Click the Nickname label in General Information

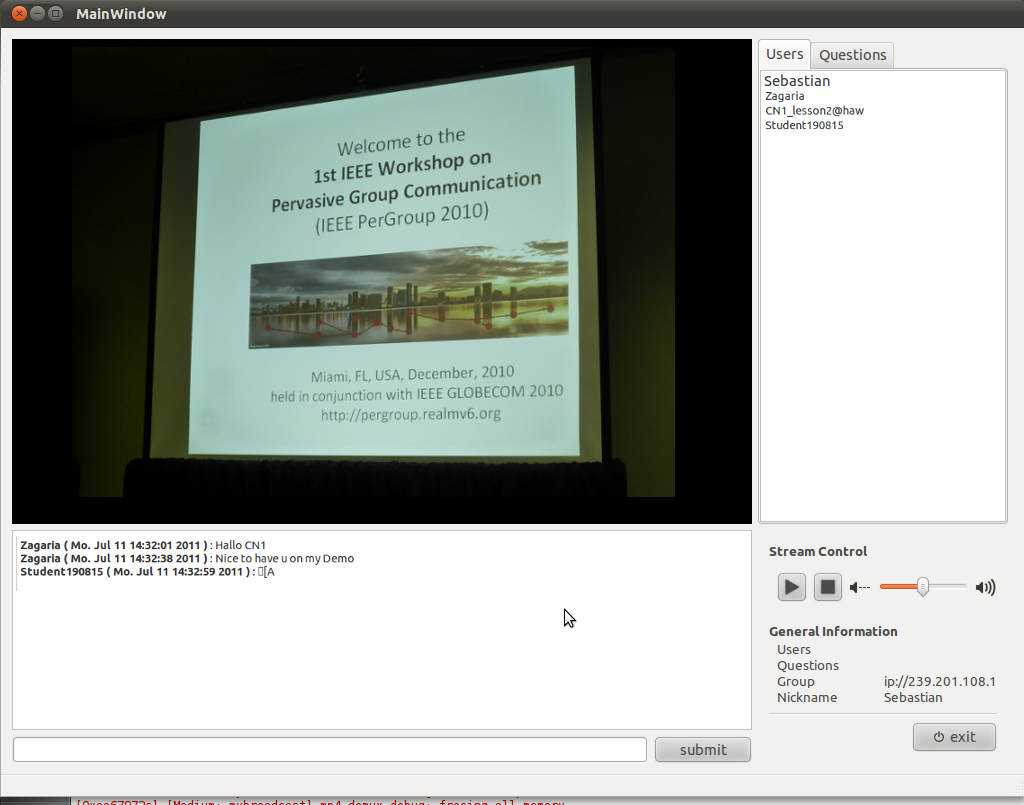point(807,697)
